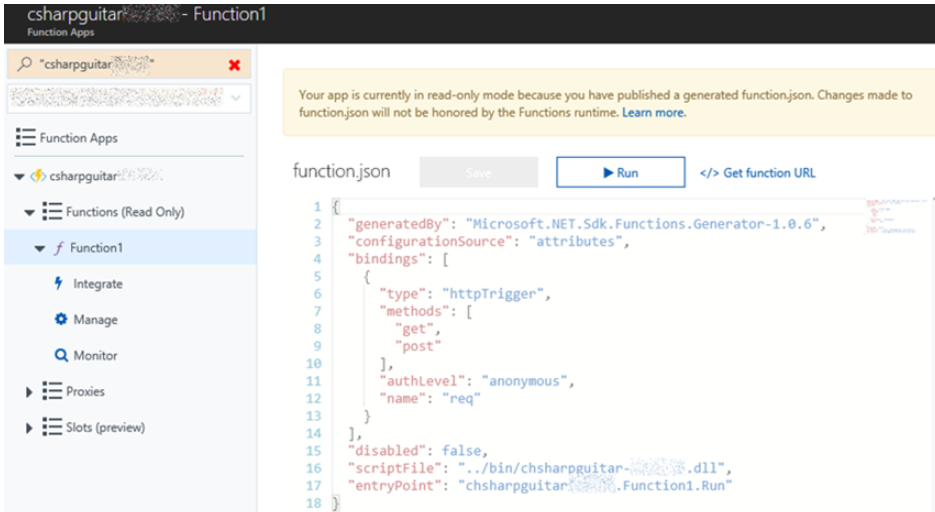Clear the search with the red X

tap(234, 65)
